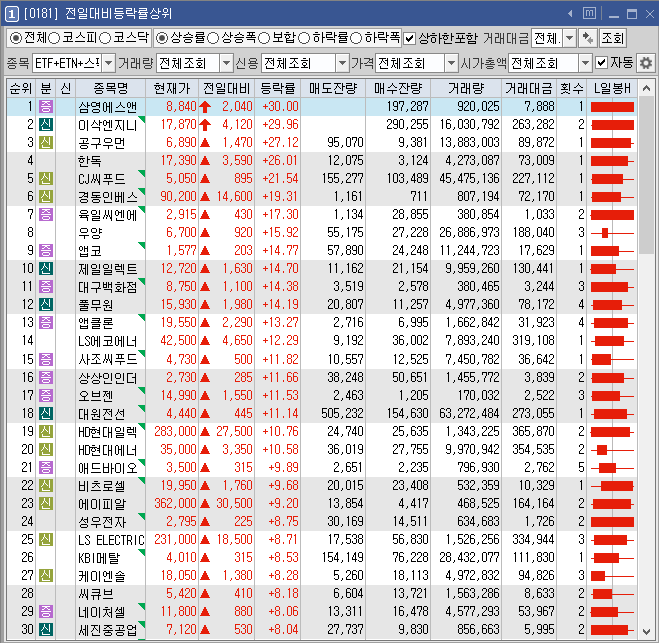The image size is (659, 643).
Task: Select the 하락폭 radio button
Action: pos(356,38)
